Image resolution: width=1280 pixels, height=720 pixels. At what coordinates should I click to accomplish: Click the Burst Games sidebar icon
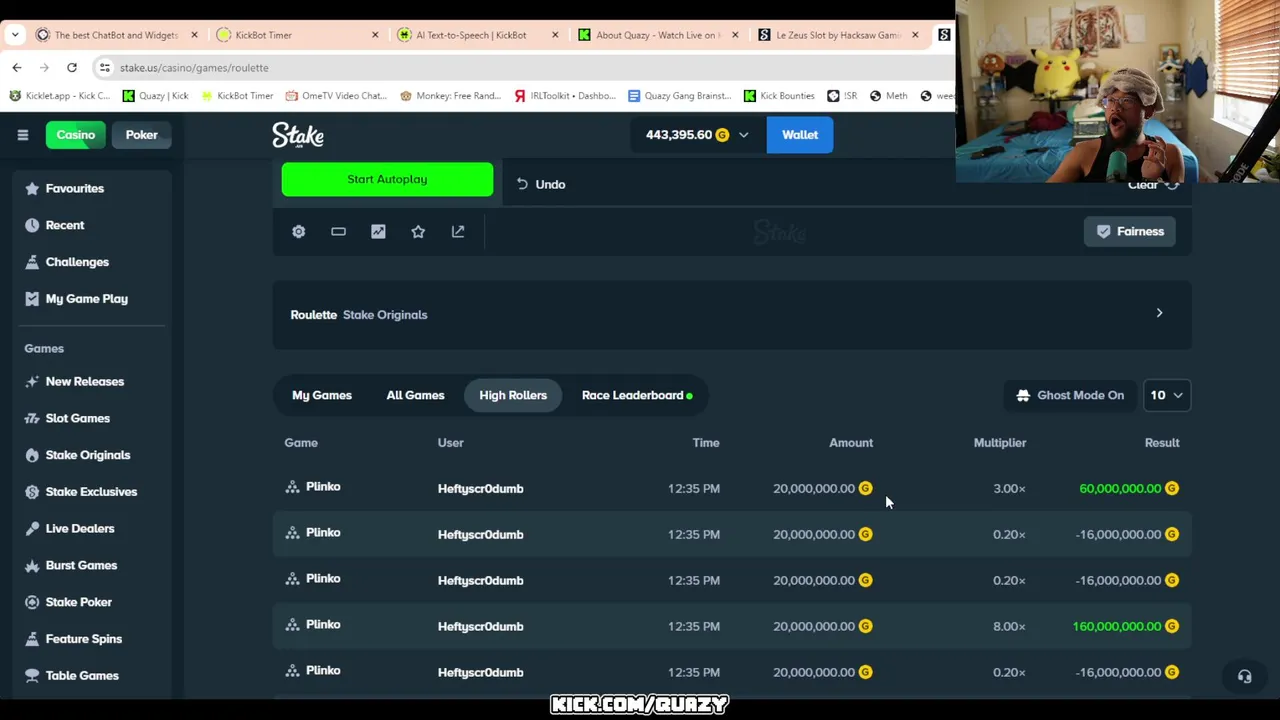(x=32, y=565)
